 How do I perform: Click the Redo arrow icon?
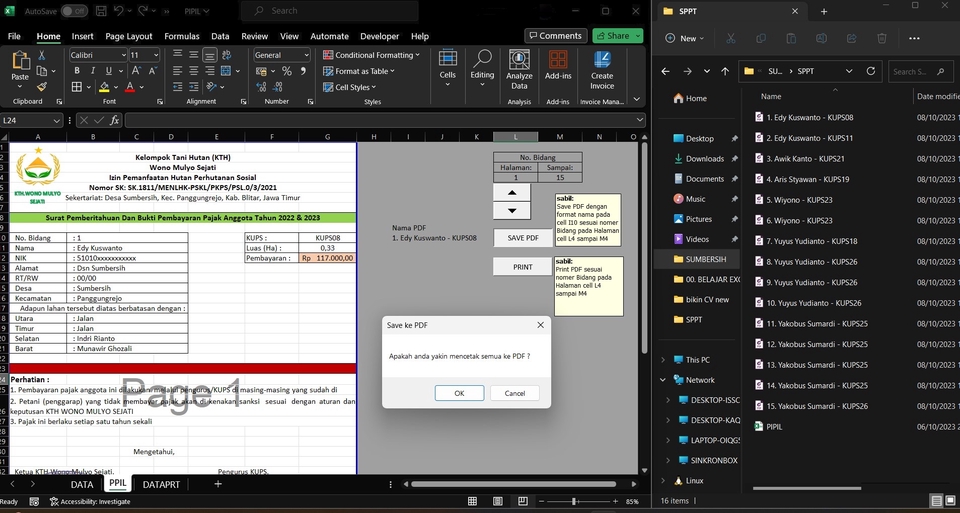(143, 11)
